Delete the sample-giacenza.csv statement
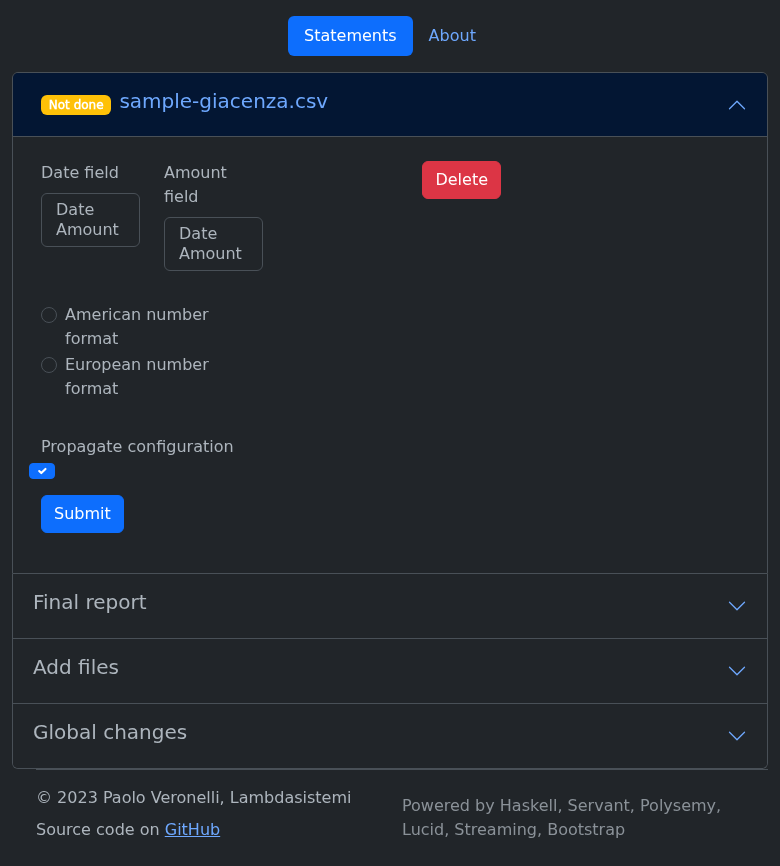780x866 pixels. pos(461,180)
